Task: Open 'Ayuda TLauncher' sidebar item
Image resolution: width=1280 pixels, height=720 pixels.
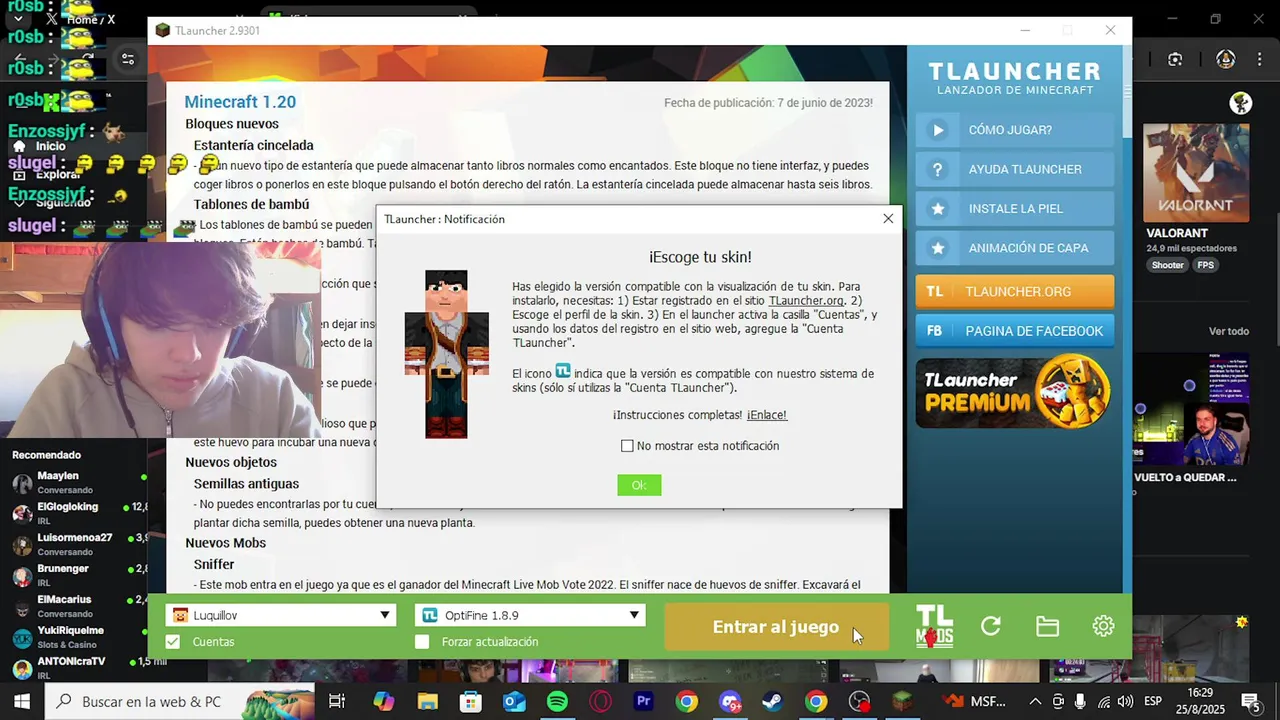Action: coord(1014,169)
